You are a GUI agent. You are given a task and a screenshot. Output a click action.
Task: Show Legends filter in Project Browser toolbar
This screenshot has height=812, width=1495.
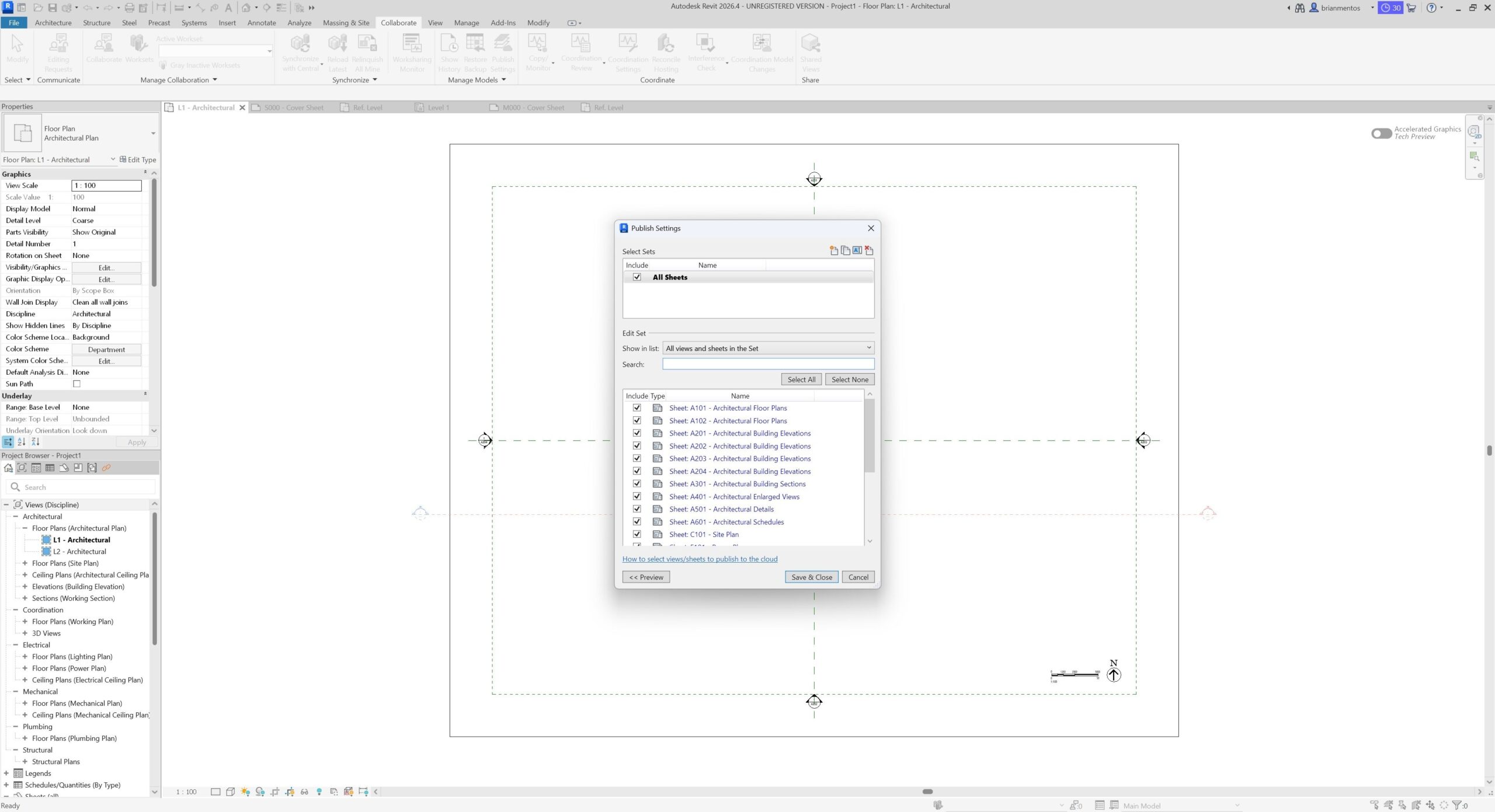(36, 468)
